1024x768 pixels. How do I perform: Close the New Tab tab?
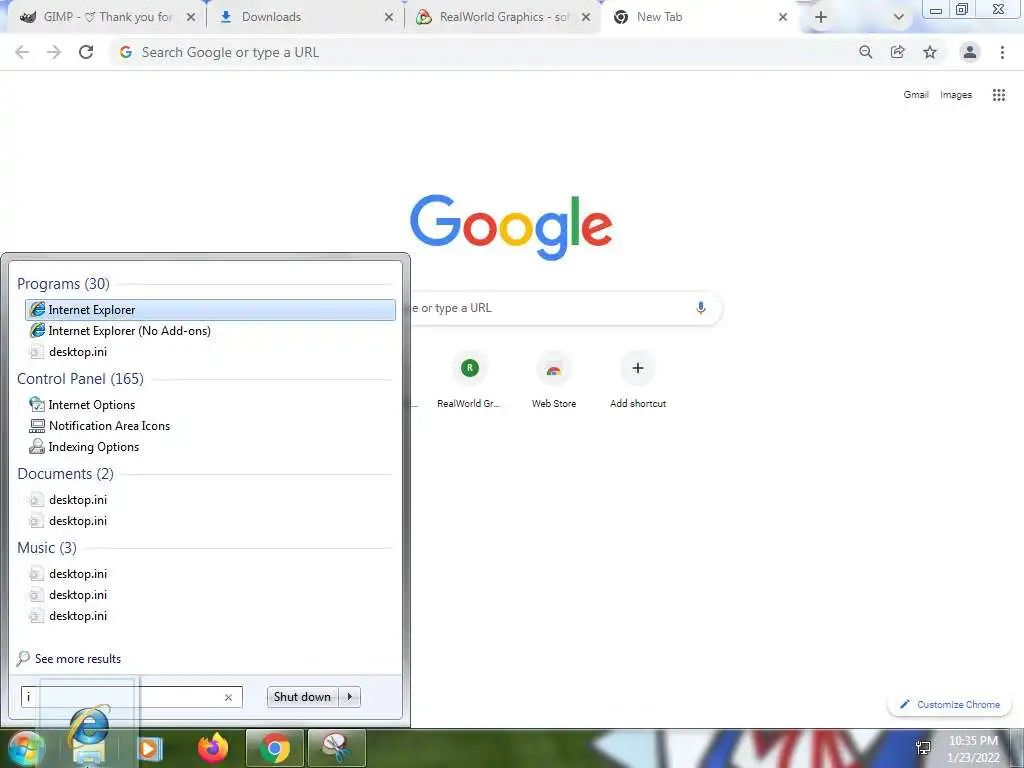click(x=782, y=17)
